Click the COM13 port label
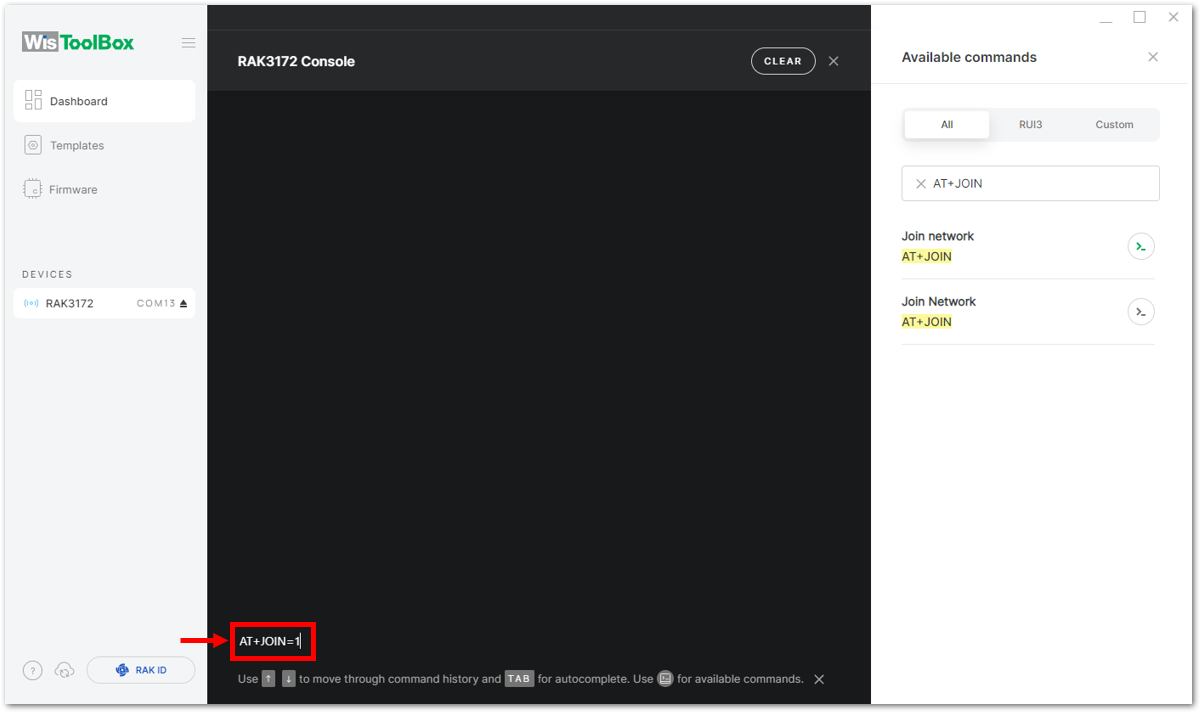The width and height of the screenshot is (1201, 713). (x=156, y=303)
